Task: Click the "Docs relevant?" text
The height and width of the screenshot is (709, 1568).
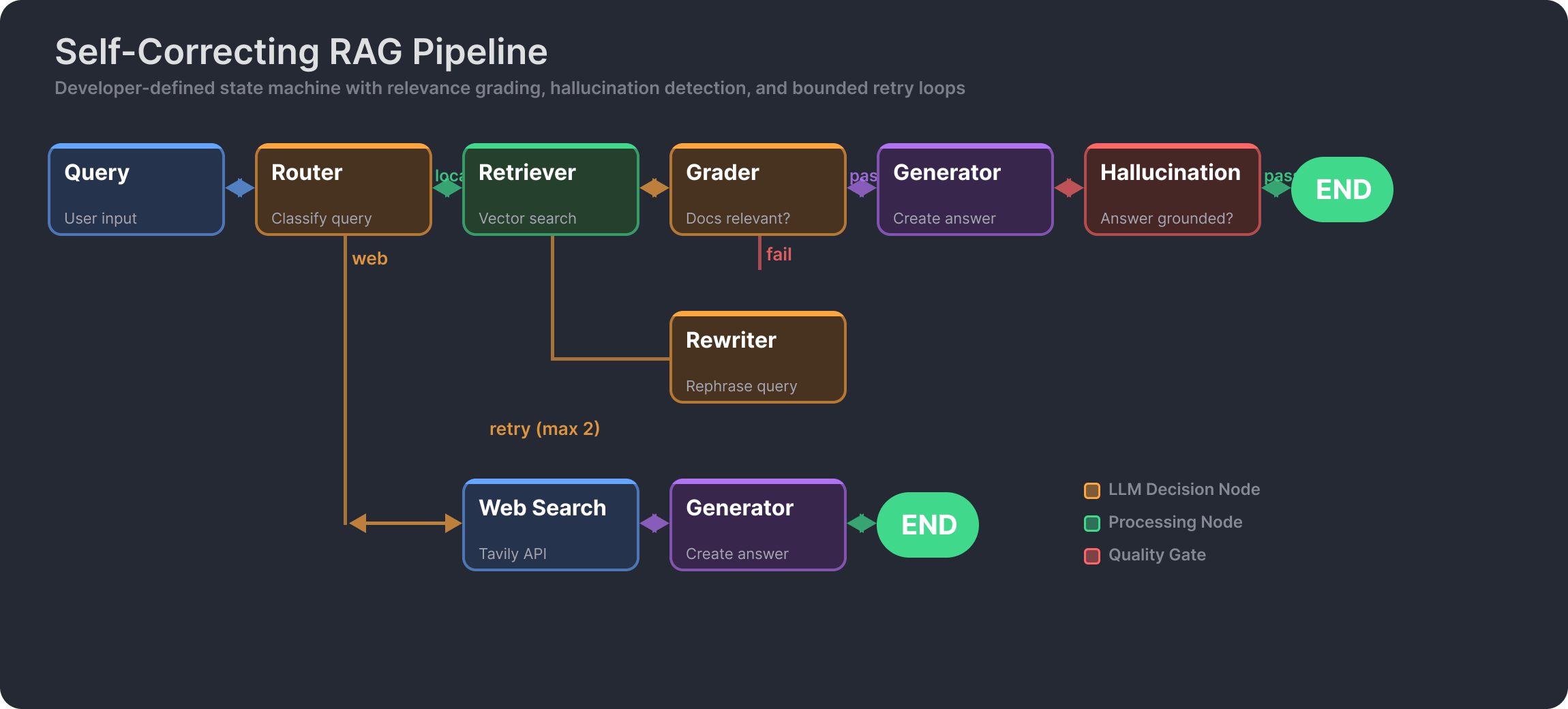Action: point(738,218)
